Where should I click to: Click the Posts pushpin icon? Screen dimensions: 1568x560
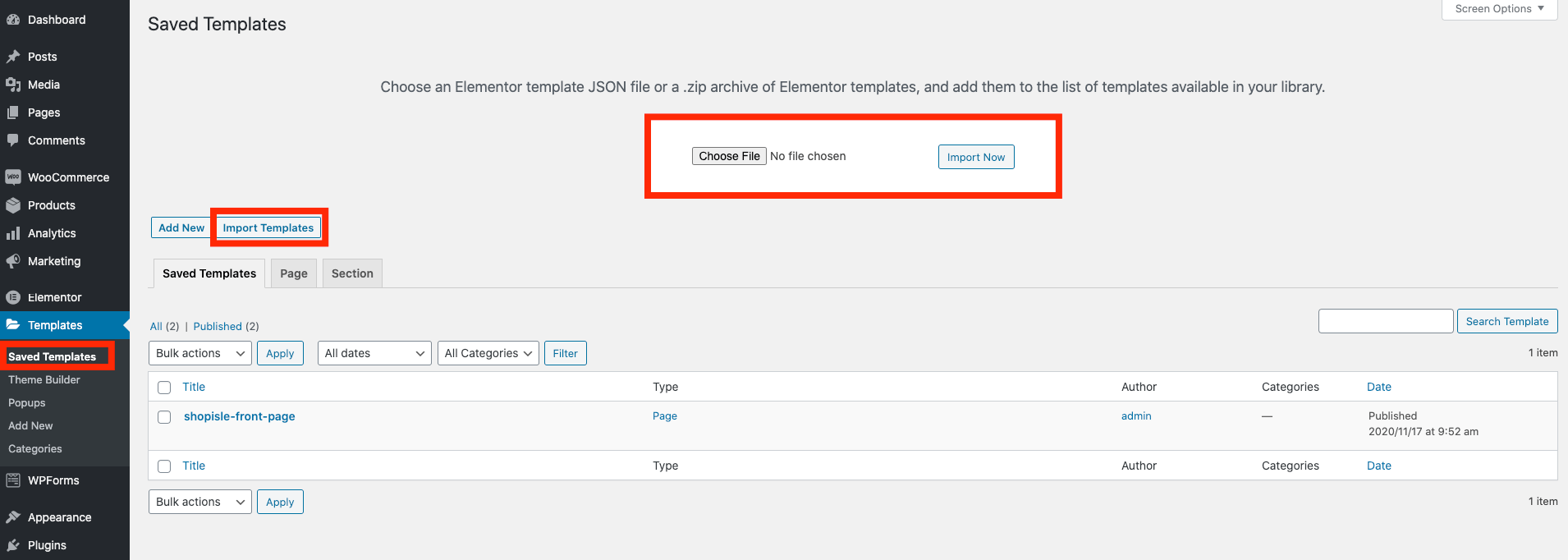click(13, 57)
